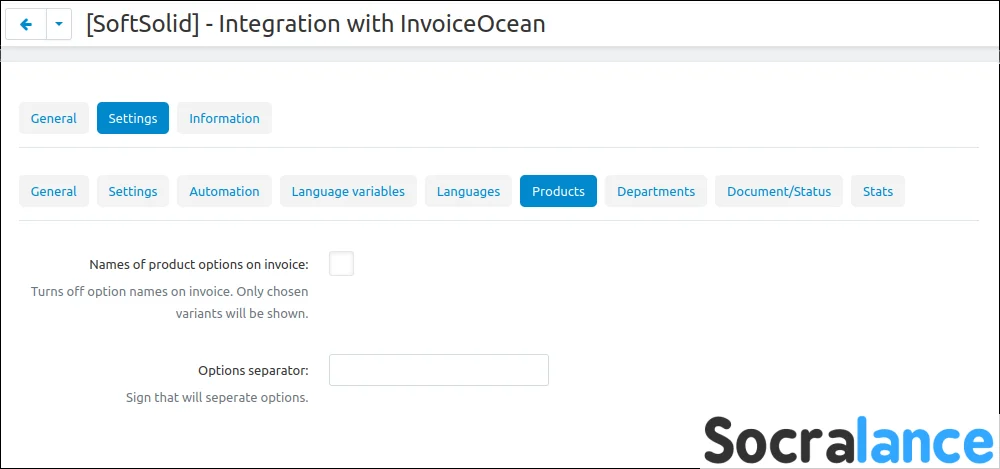Go to the Languages sub-tab
1000x469 pixels.
pyautogui.click(x=469, y=191)
